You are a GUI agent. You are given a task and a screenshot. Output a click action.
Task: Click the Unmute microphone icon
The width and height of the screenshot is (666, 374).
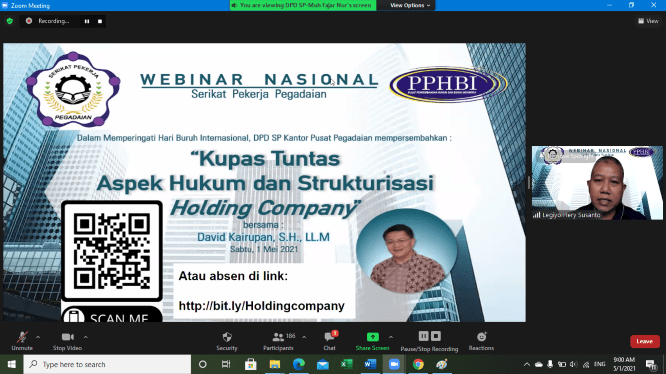[x=22, y=337]
